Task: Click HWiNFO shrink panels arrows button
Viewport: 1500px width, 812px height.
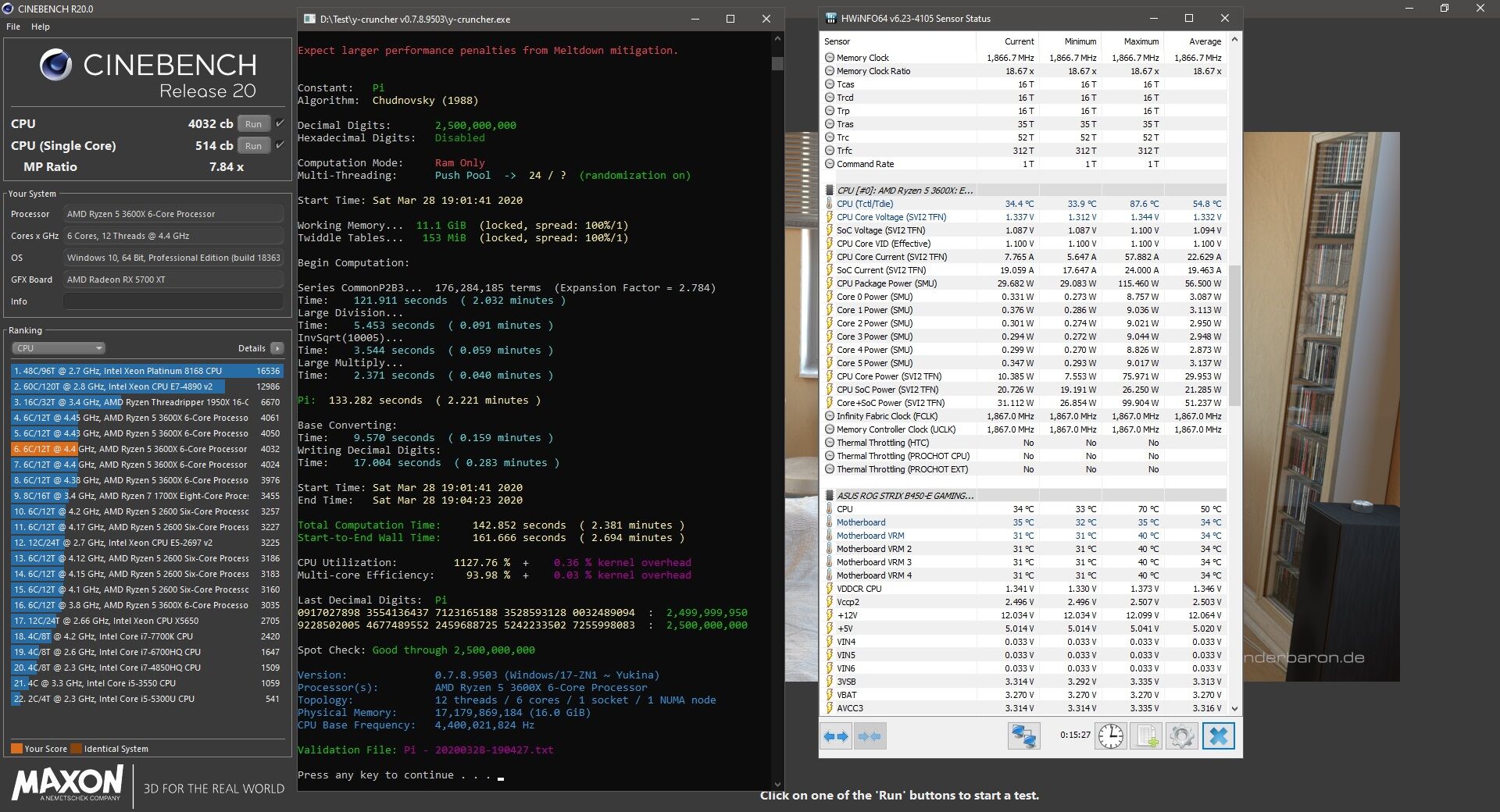Action: click(870, 736)
